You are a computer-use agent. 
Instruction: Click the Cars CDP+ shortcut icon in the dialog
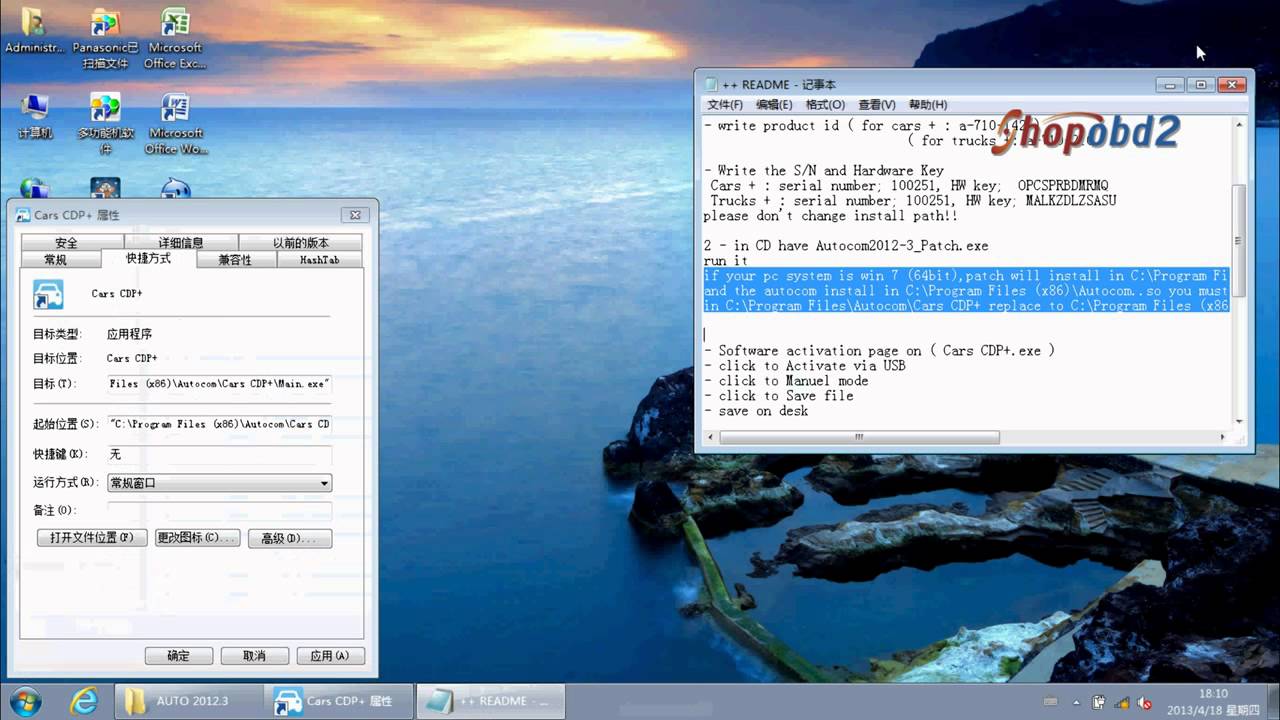click(48, 294)
